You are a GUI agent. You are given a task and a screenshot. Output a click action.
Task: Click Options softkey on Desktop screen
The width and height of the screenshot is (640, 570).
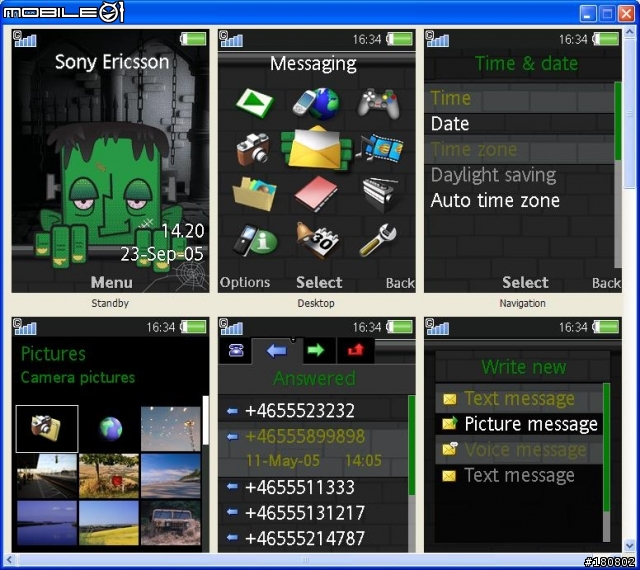point(245,283)
